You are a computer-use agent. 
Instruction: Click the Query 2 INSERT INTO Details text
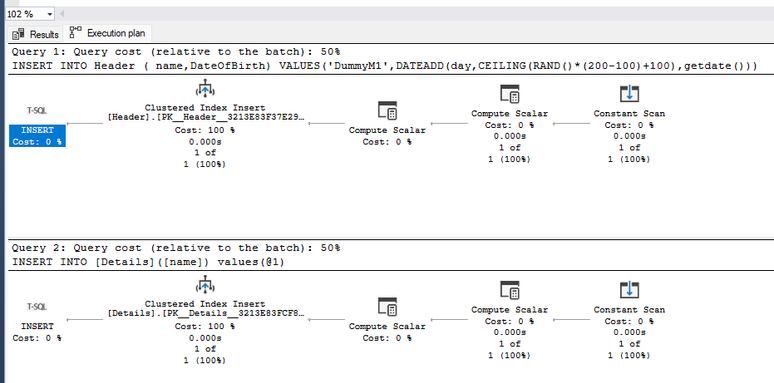coord(148,262)
